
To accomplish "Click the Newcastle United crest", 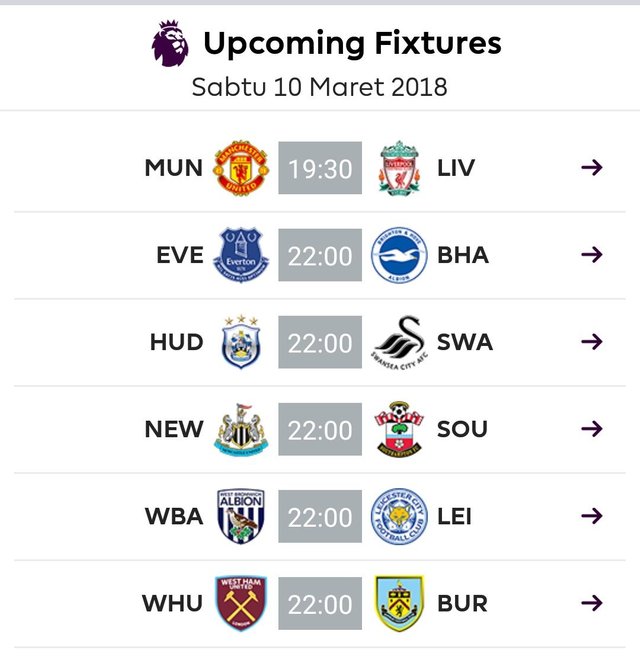I will click(241, 429).
